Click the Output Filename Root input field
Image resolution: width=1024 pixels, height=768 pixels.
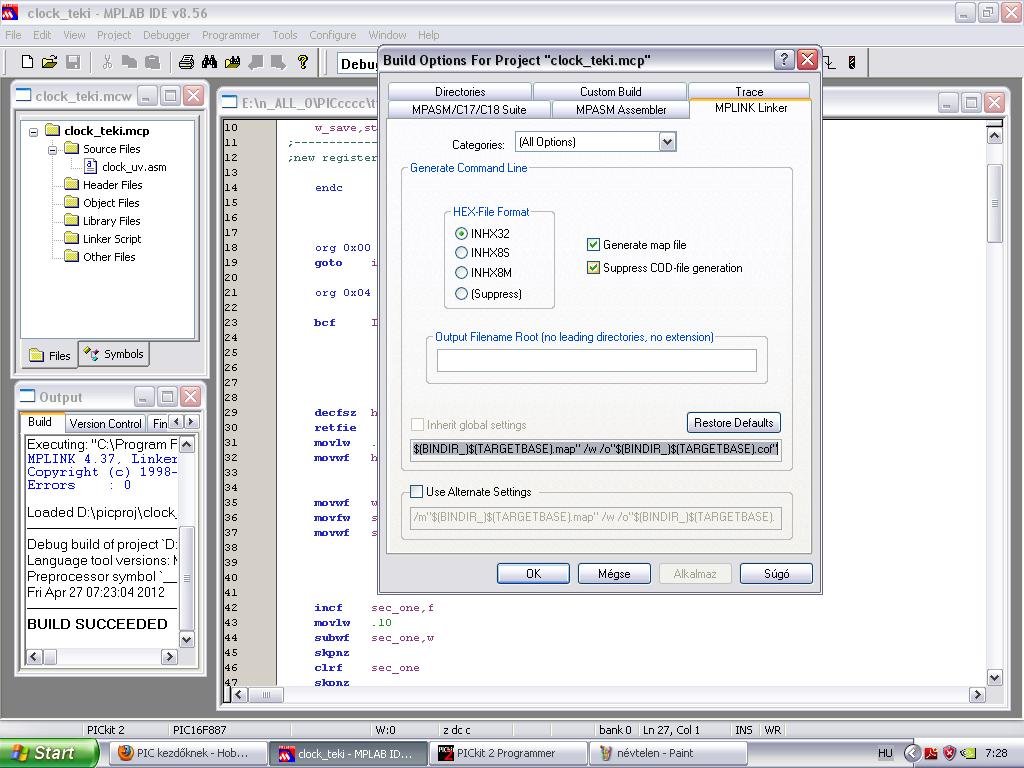[x=596, y=360]
